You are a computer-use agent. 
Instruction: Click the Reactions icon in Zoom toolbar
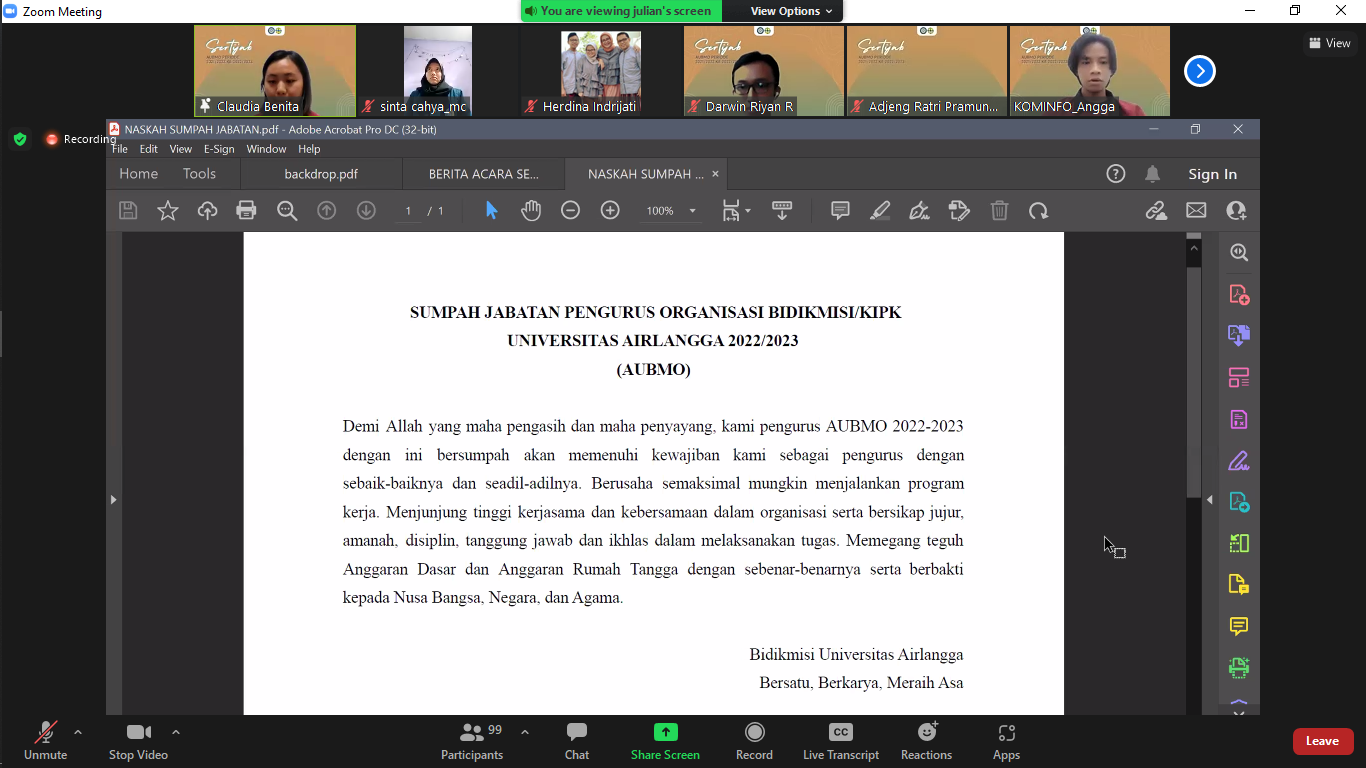tap(926, 741)
